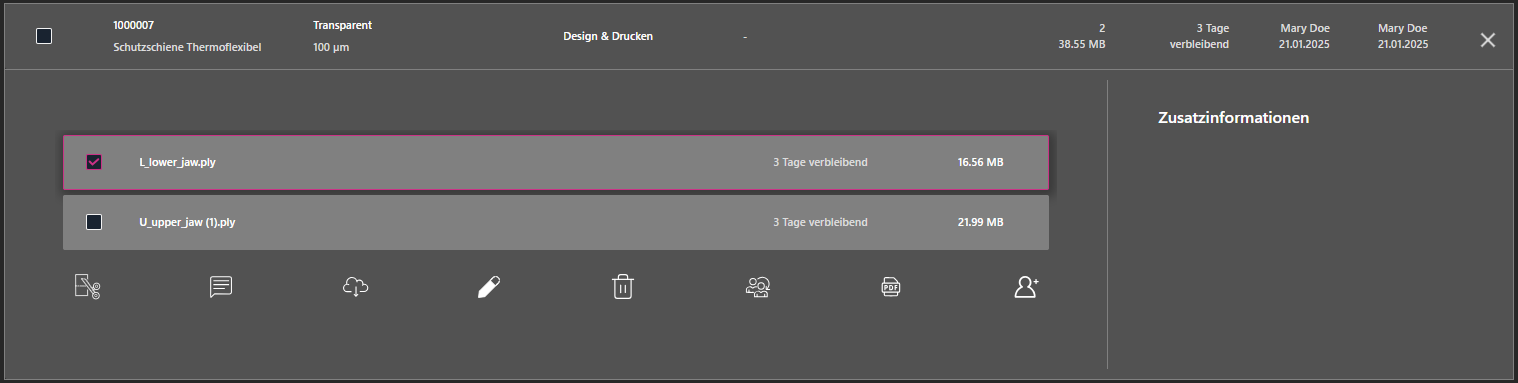Tick the order 1000007 checkbox
The image size is (1518, 383).
44,36
